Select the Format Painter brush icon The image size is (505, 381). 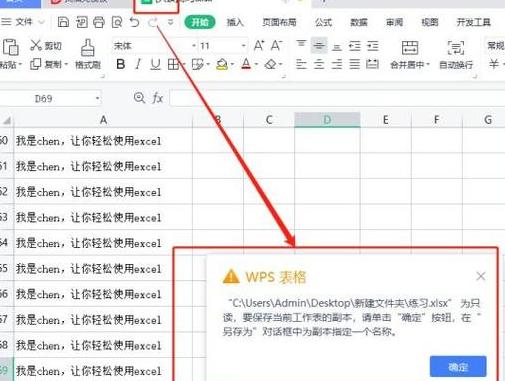88,48
